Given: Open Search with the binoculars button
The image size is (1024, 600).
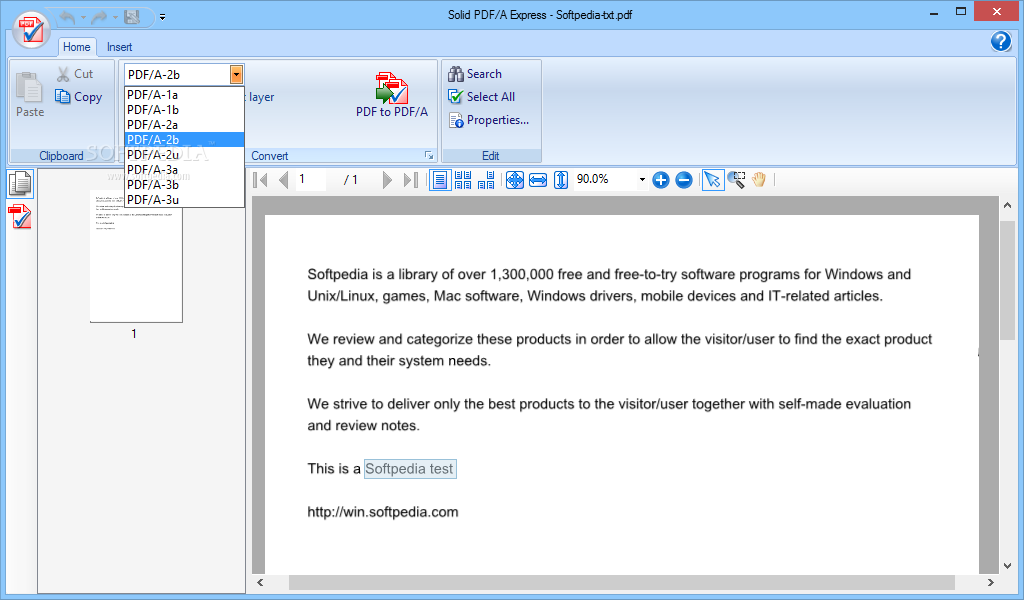Looking at the screenshot, I should (475, 74).
